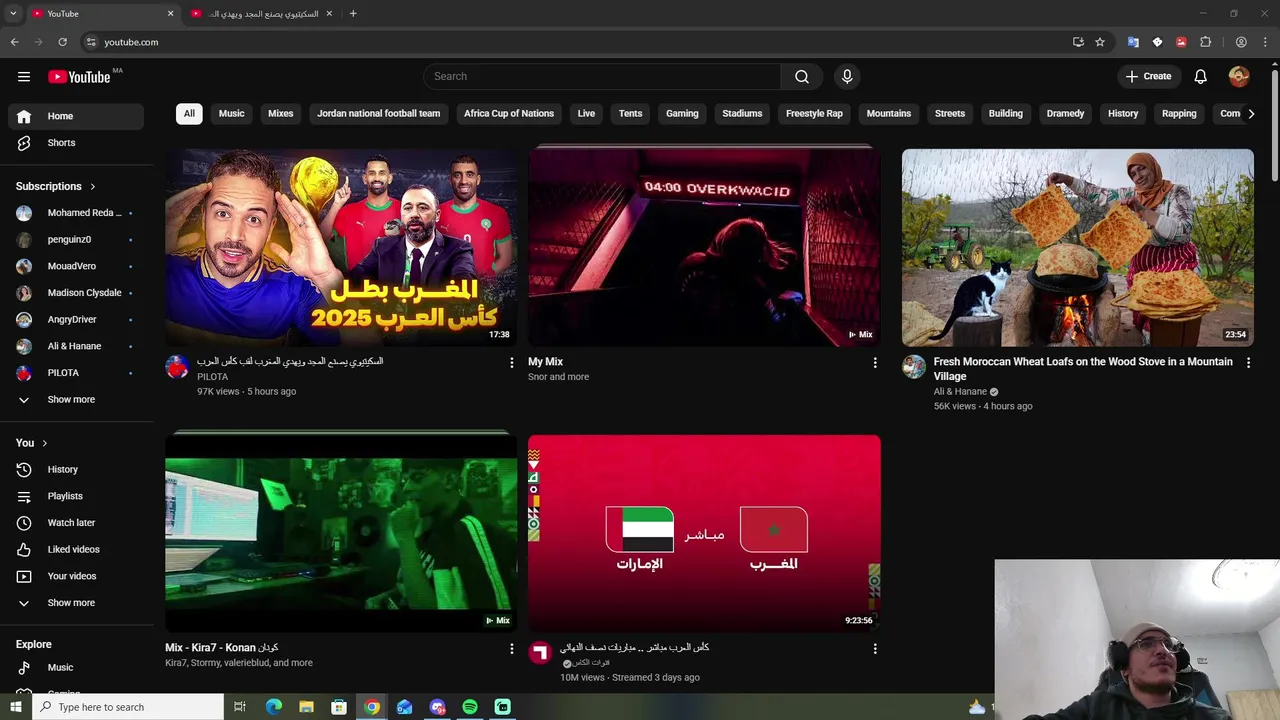Open Your videos in the sidebar

coord(76,576)
